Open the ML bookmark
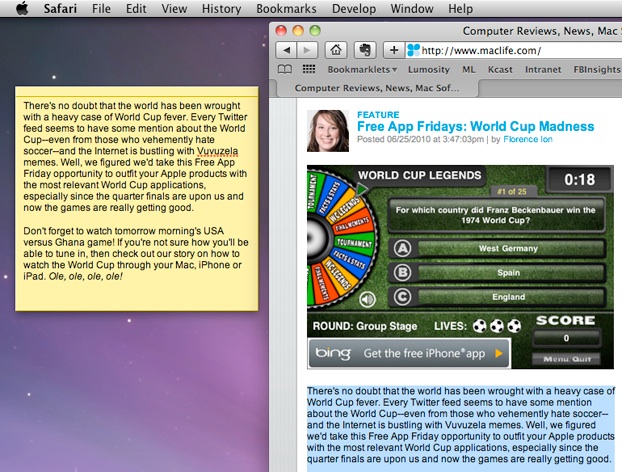622x472 pixels. 468,69
